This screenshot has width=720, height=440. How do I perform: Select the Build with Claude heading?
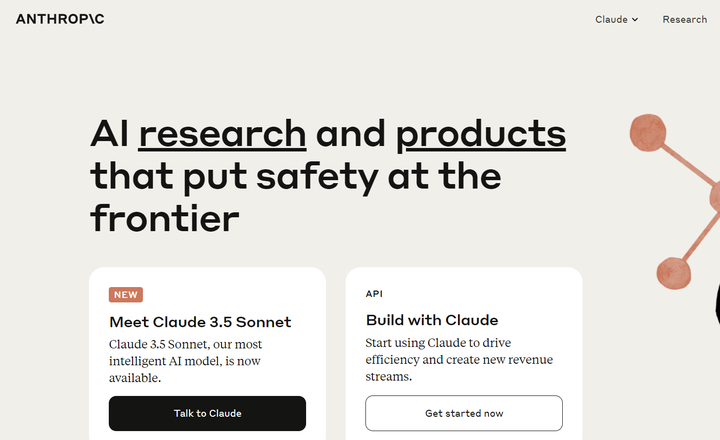(x=432, y=320)
